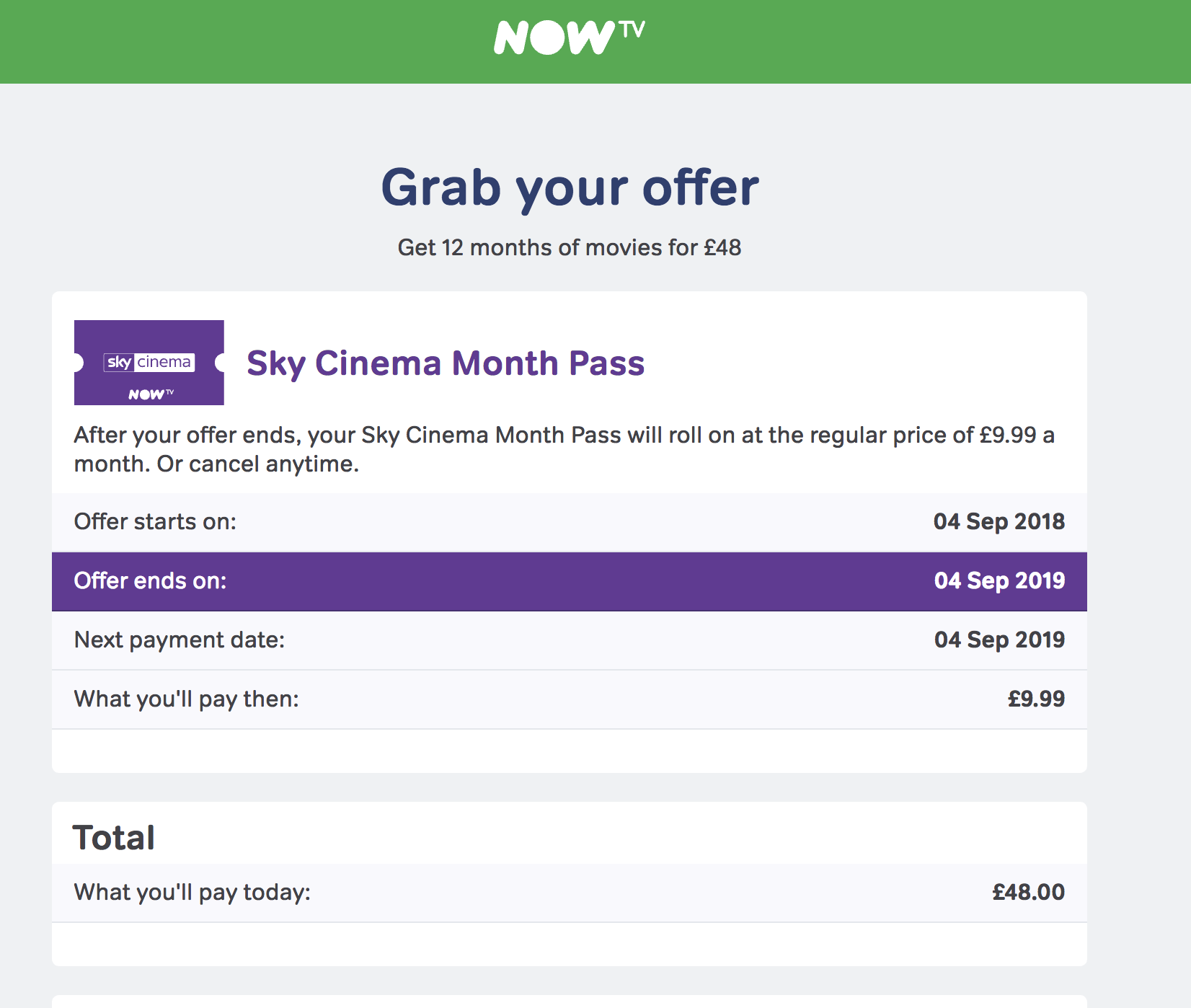Click the Grab your offer heading
The width and height of the screenshot is (1191, 1008).
[x=570, y=187]
